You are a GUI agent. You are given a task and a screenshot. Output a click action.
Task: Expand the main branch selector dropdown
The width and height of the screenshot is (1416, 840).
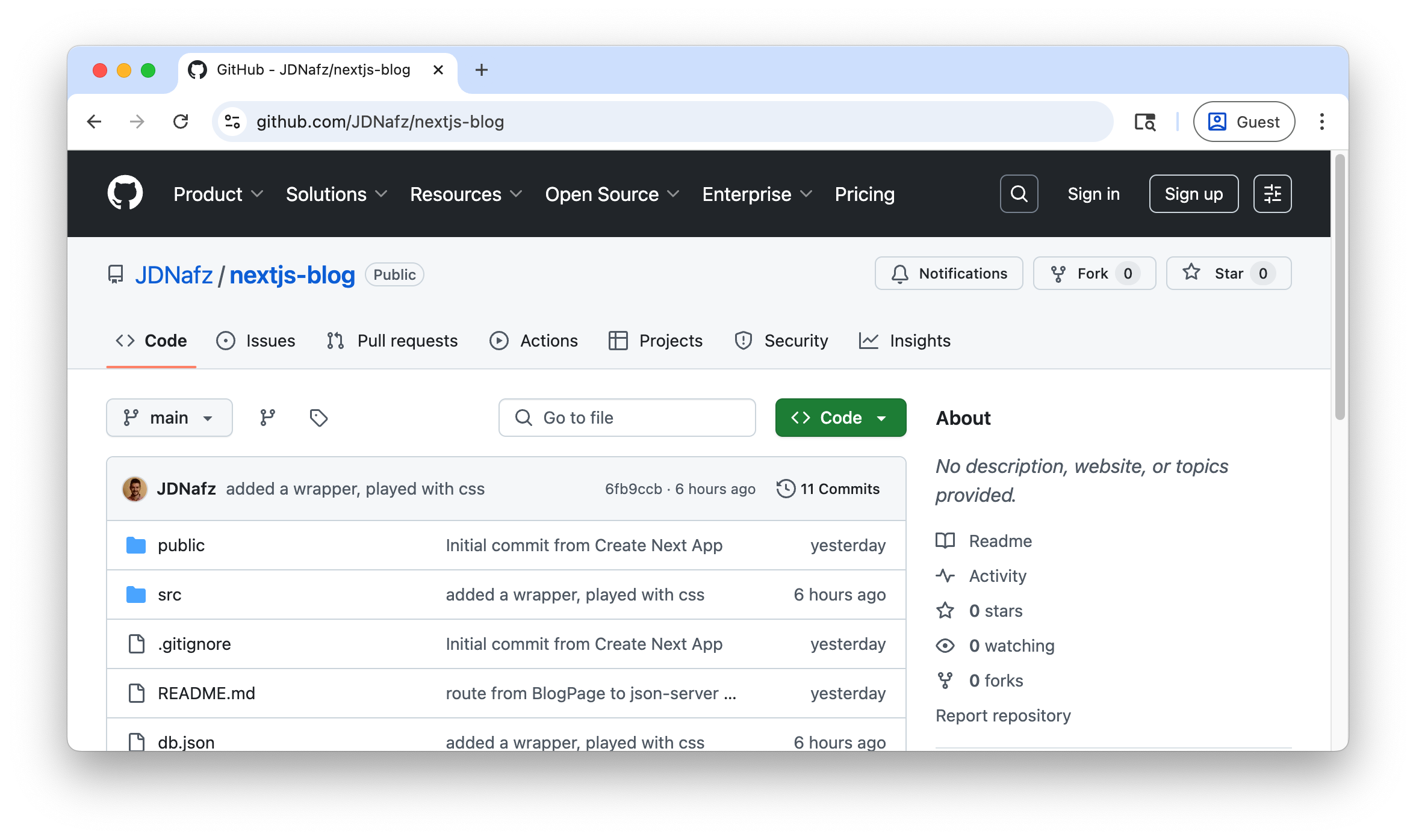click(x=169, y=418)
